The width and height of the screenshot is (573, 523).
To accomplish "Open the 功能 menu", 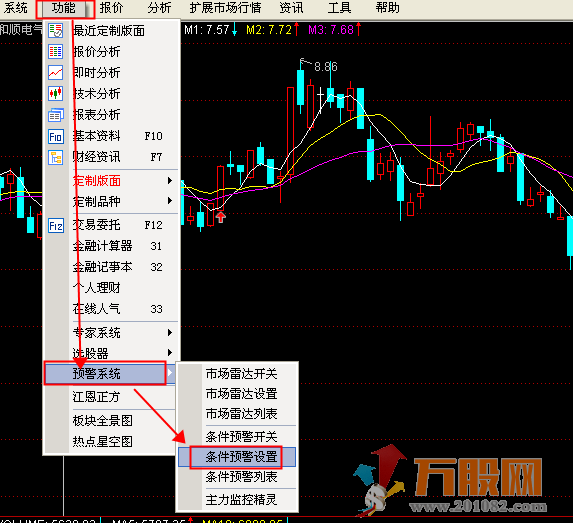I will point(65,8).
